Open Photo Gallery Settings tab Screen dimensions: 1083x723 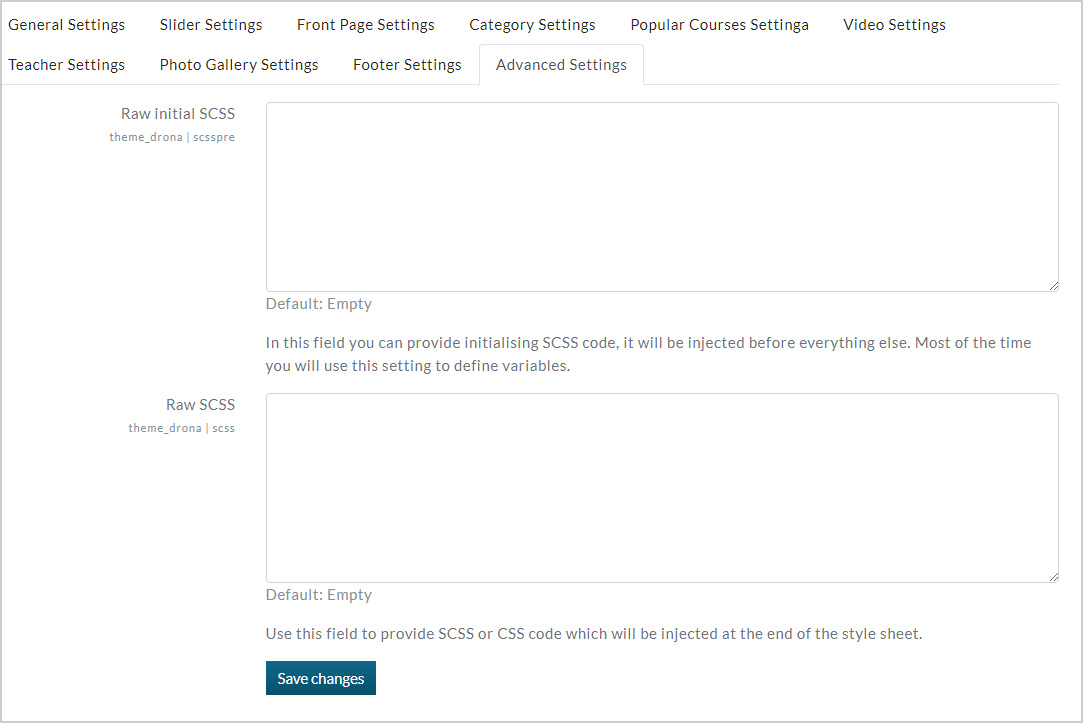[239, 65]
